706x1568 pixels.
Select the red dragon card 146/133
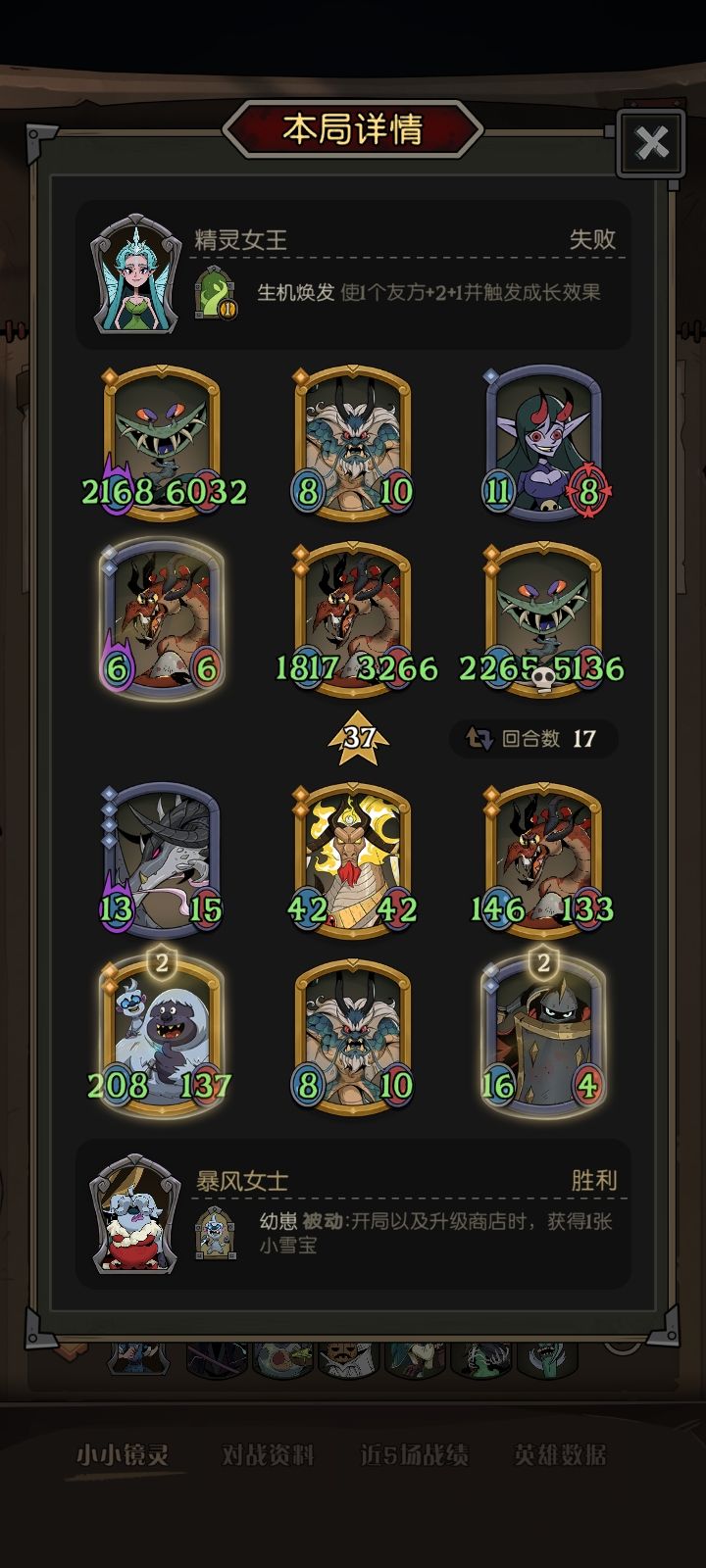[x=544, y=859]
